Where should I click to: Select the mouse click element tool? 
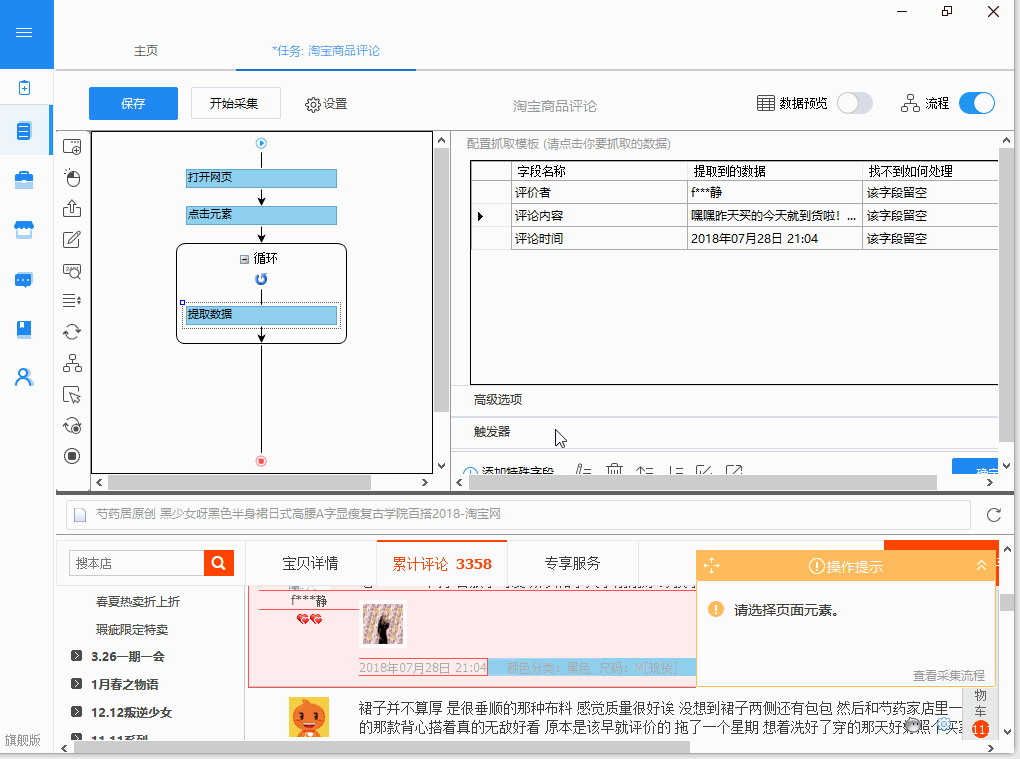click(72, 178)
